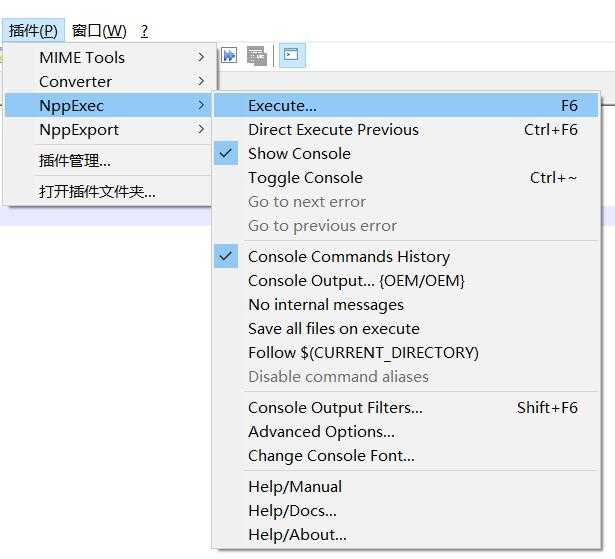The image size is (615, 559).
Task: Open the 插件(P) menu
Action: coord(33,30)
